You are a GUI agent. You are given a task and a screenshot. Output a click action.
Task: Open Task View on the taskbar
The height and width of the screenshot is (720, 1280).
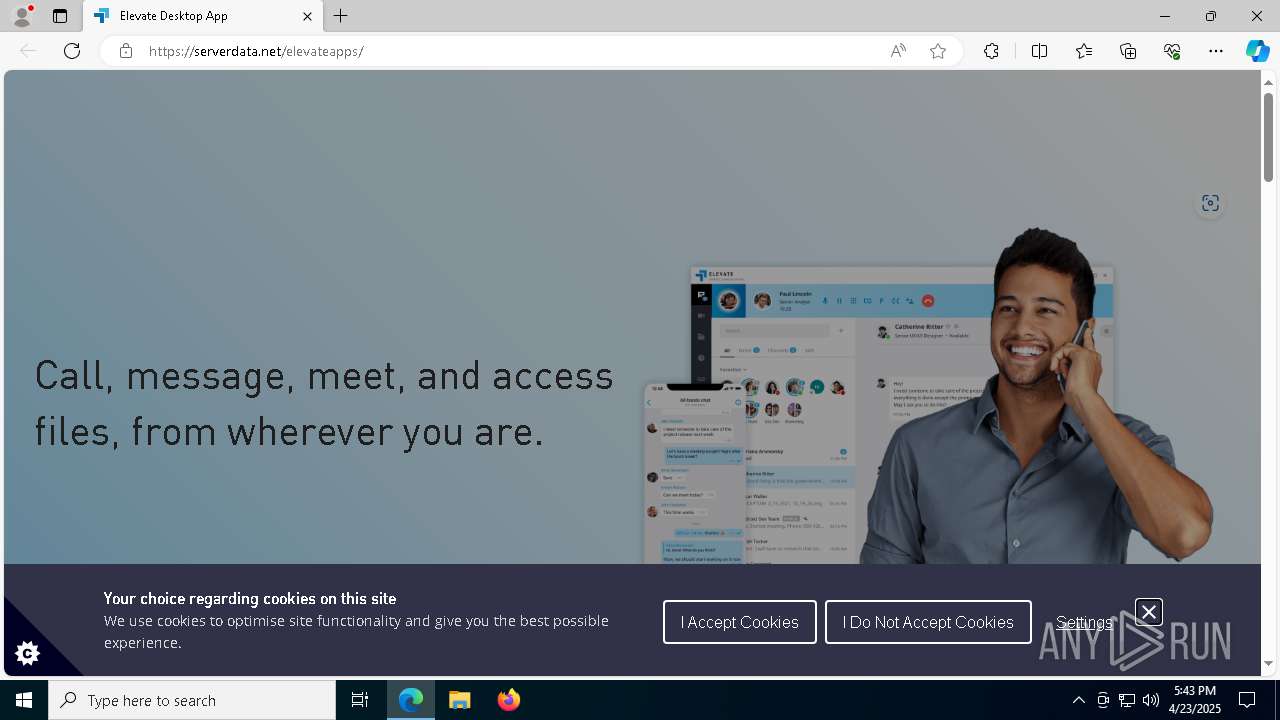[x=360, y=700]
